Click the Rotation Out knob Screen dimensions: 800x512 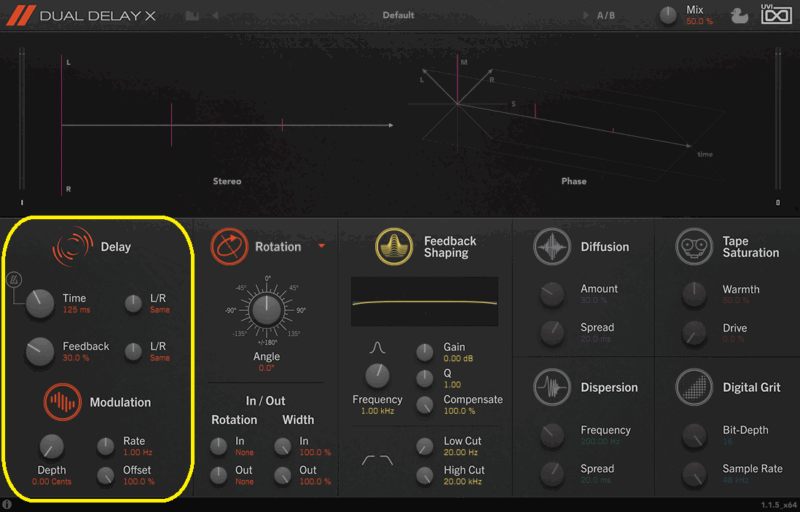(x=218, y=475)
